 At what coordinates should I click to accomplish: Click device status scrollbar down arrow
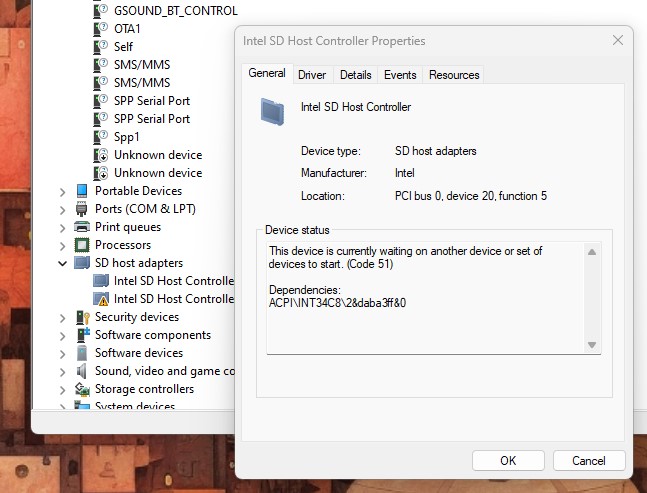pyautogui.click(x=592, y=345)
